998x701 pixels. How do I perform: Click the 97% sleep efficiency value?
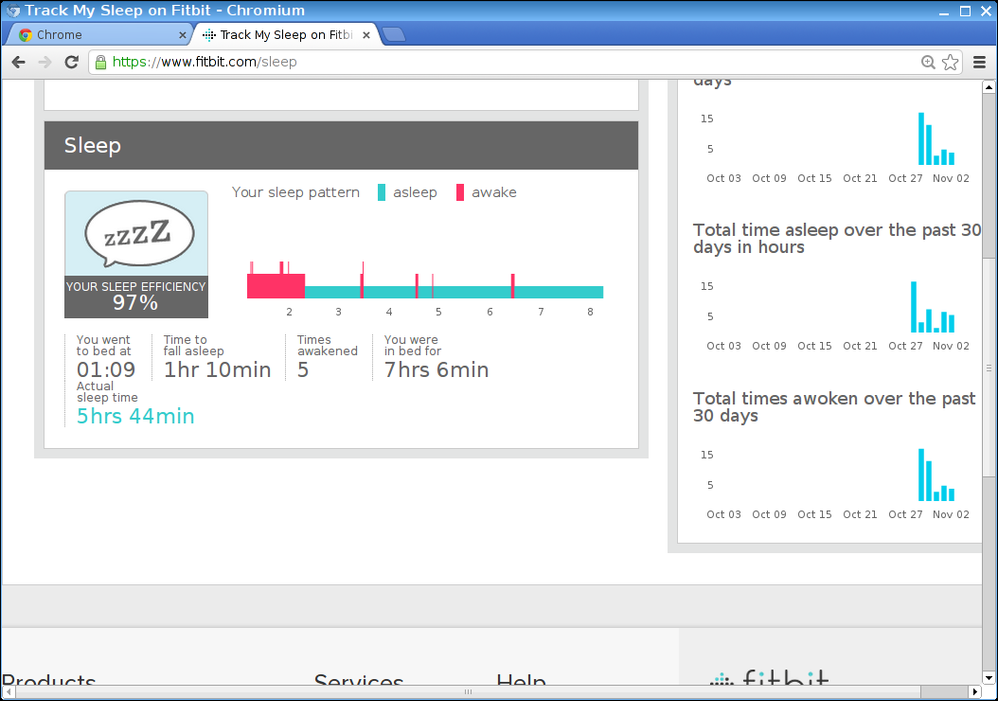[136, 303]
